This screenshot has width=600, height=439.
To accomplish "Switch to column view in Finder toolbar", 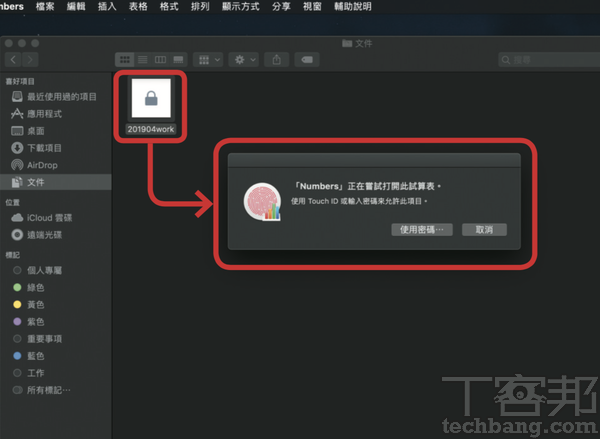I will click(x=160, y=60).
